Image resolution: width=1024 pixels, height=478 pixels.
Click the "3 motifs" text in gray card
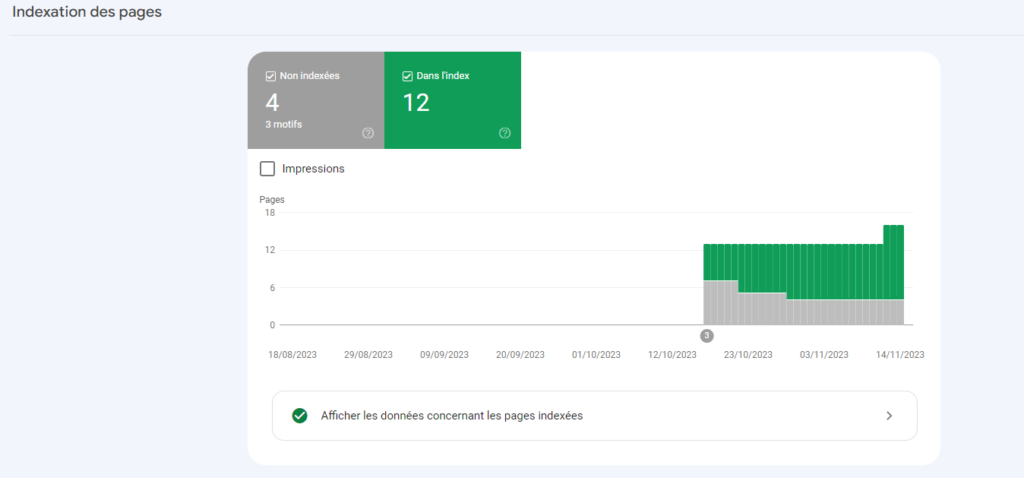(284, 125)
